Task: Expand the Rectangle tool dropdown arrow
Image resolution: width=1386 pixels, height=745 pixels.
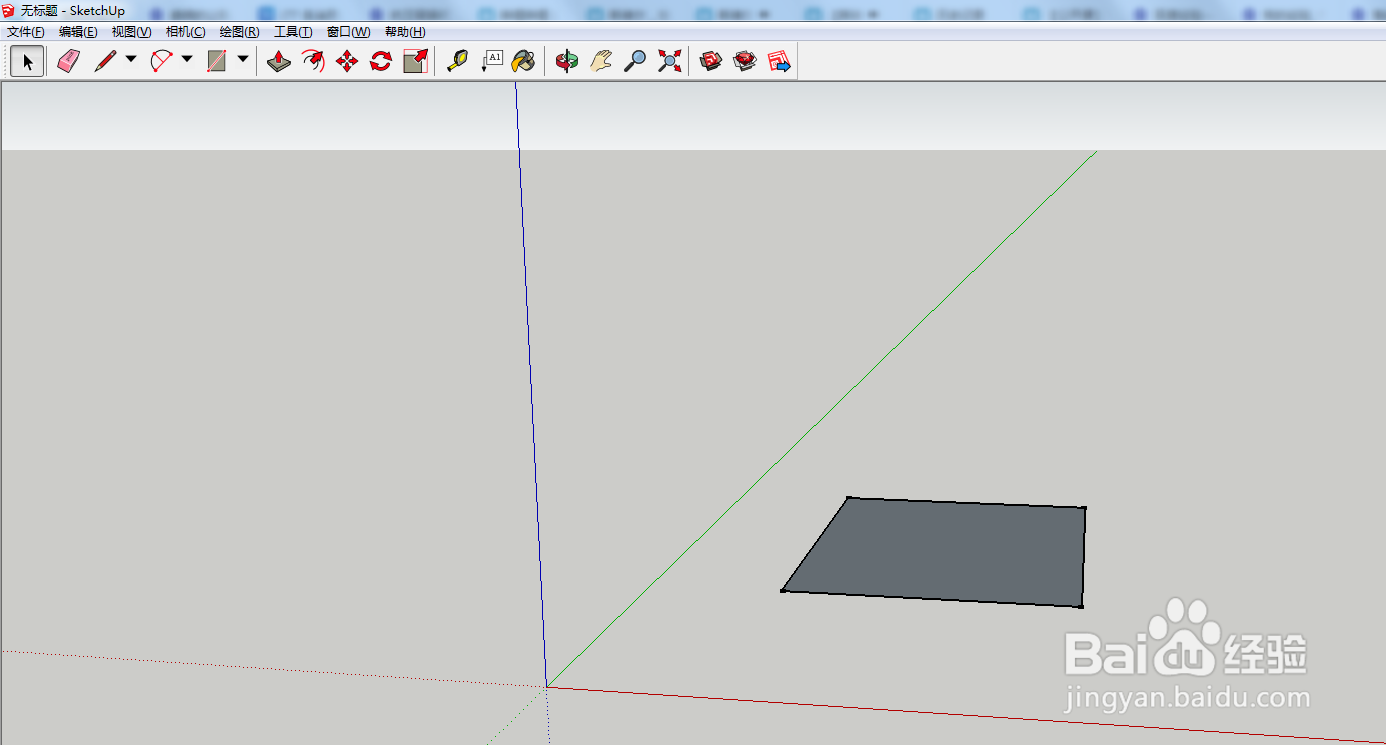Action: (243, 60)
